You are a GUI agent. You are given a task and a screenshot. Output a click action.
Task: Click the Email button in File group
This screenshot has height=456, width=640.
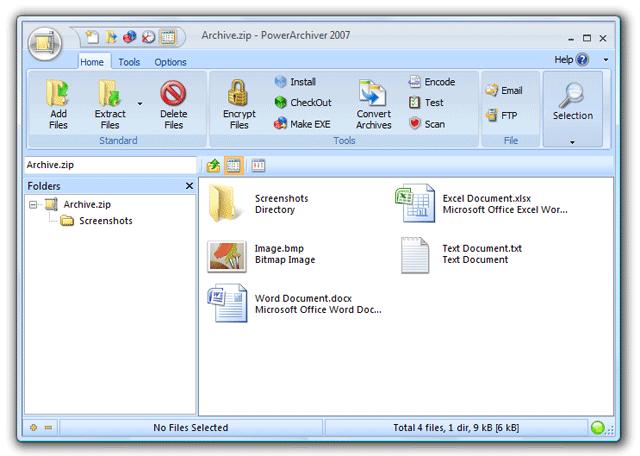point(504,90)
